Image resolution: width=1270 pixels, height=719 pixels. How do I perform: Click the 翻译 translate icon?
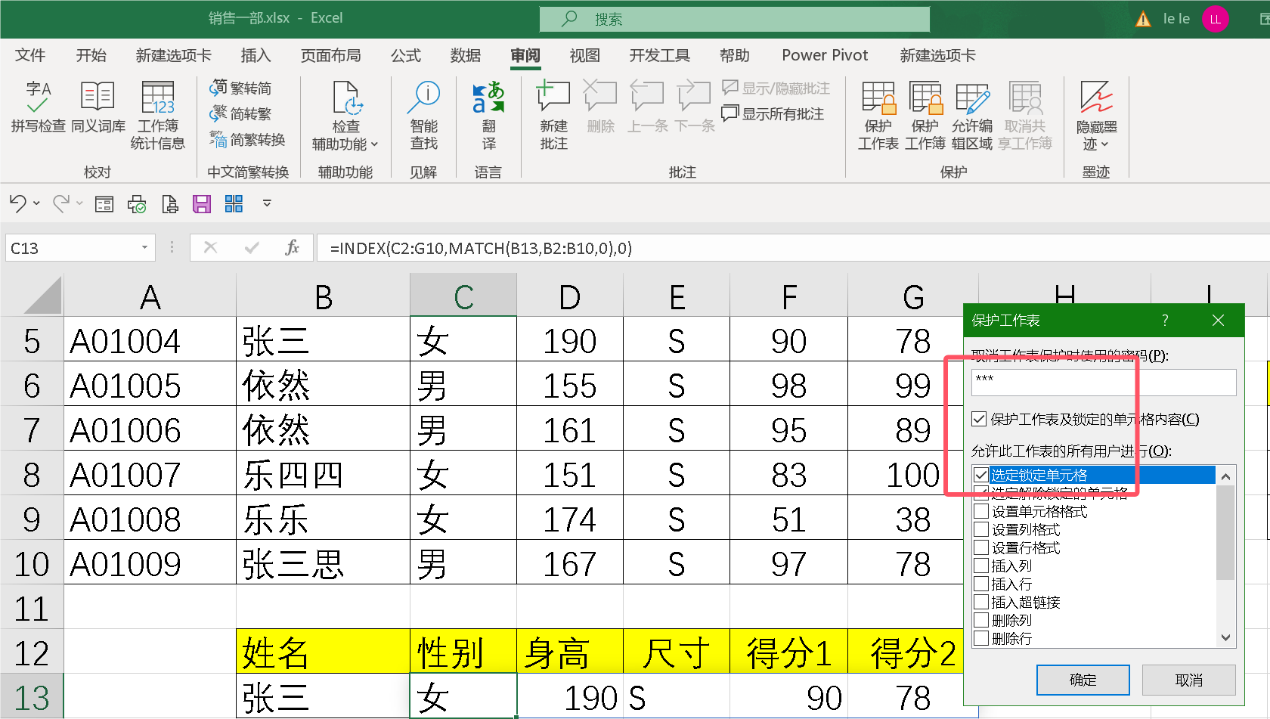tap(488, 113)
